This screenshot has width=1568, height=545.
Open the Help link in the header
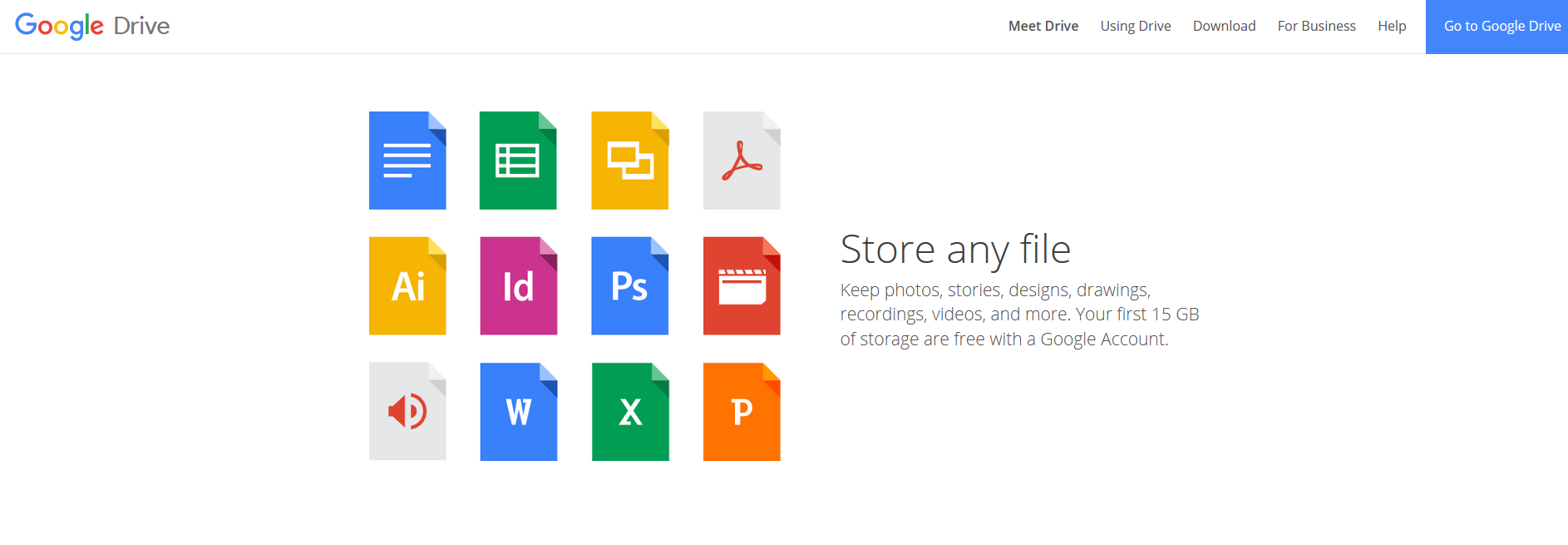point(1392,26)
